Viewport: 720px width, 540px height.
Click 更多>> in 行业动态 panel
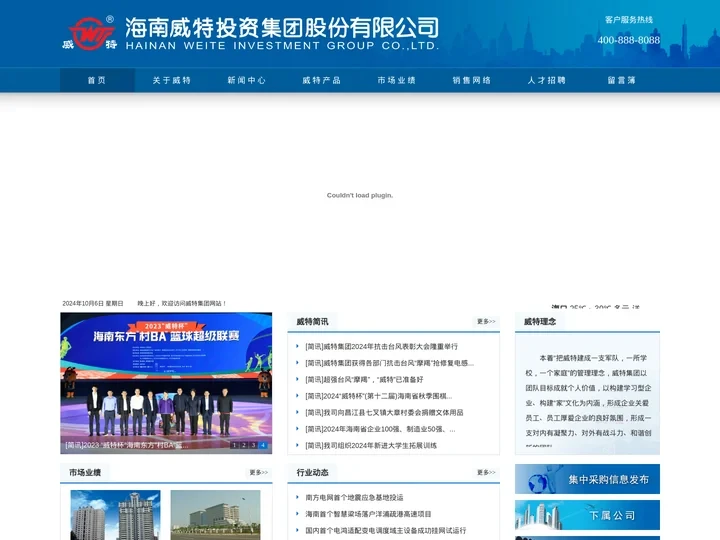click(486, 472)
